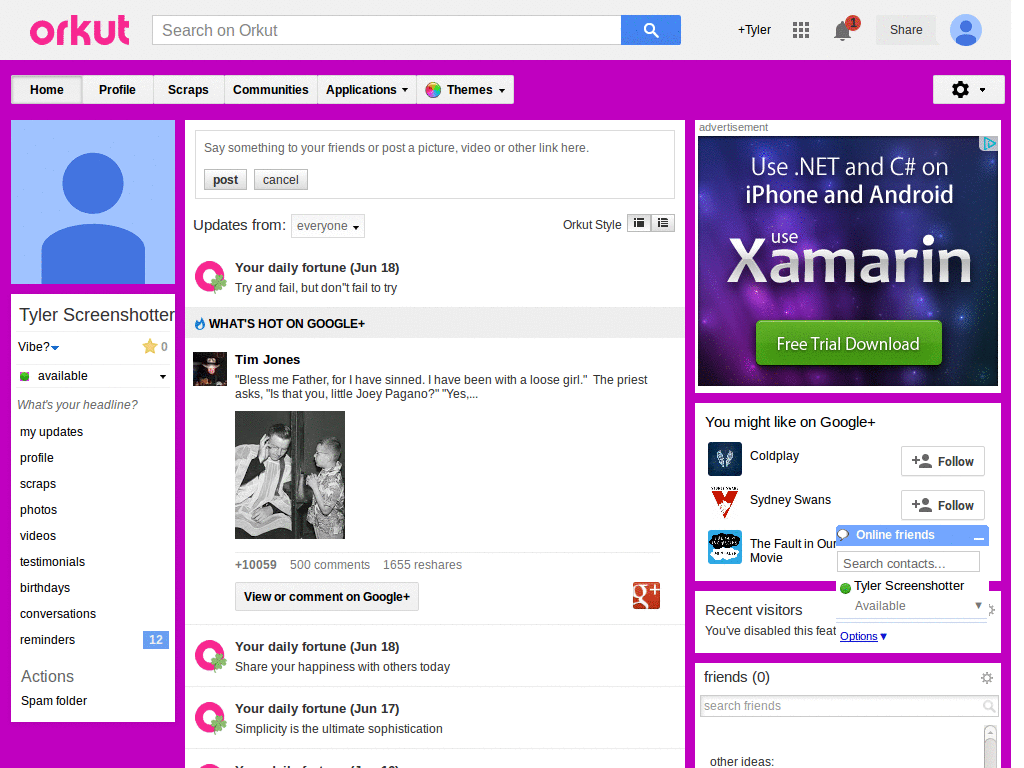Click the chat bubble icon in Online friends
The image size is (1024, 768).
coord(844,535)
